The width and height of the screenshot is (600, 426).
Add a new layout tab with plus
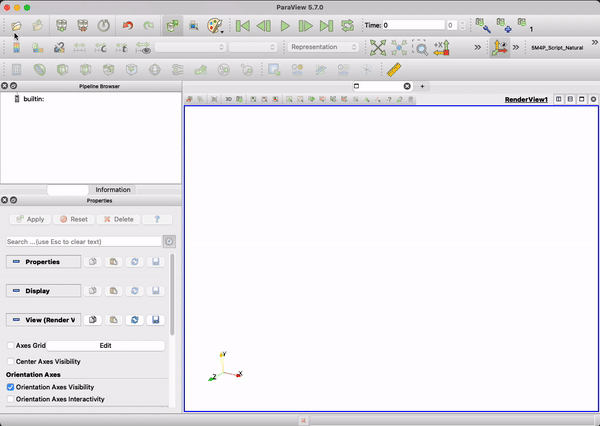tap(422, 87)
